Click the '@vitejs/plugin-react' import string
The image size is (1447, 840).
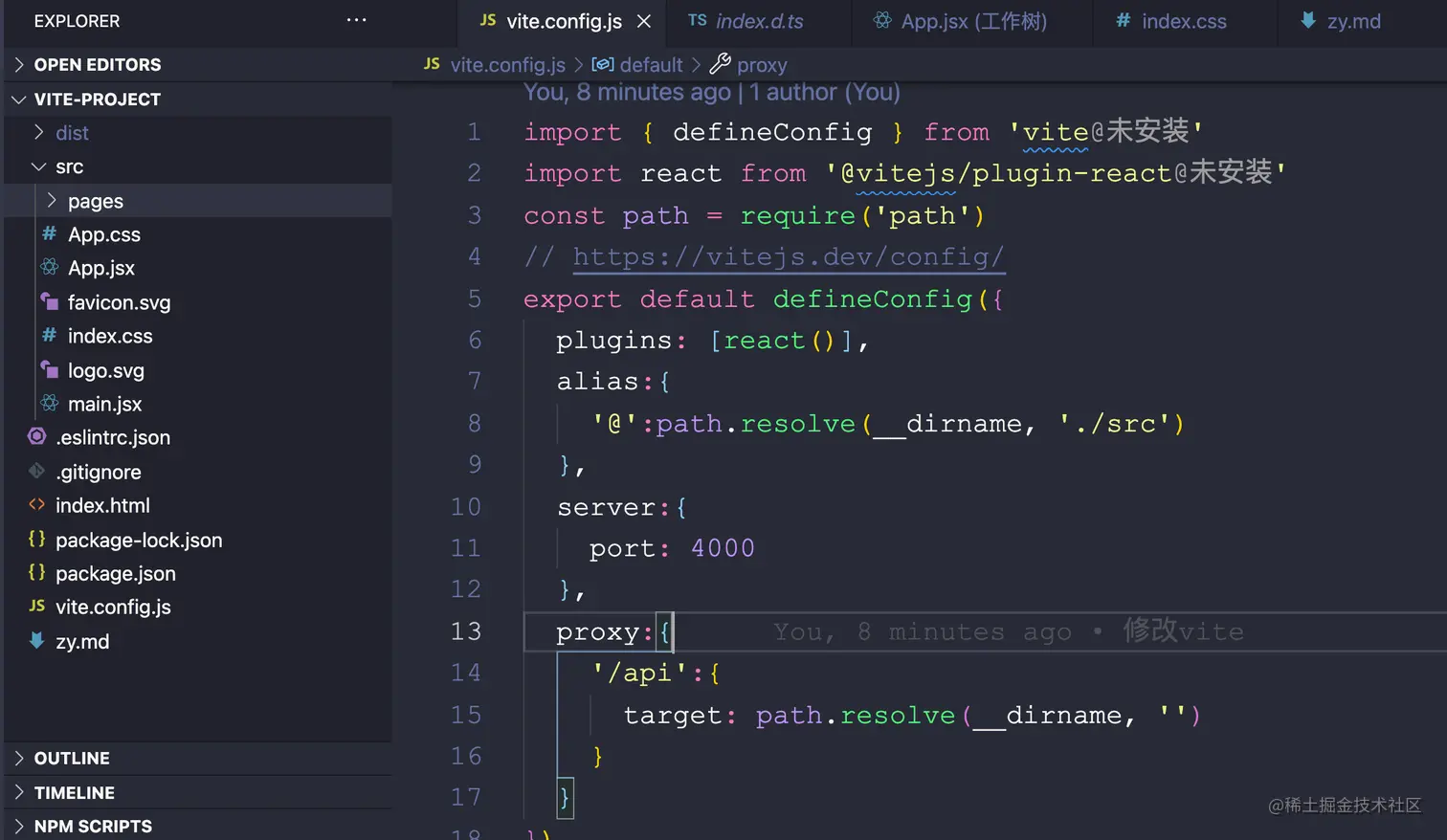coord(1056,173)
